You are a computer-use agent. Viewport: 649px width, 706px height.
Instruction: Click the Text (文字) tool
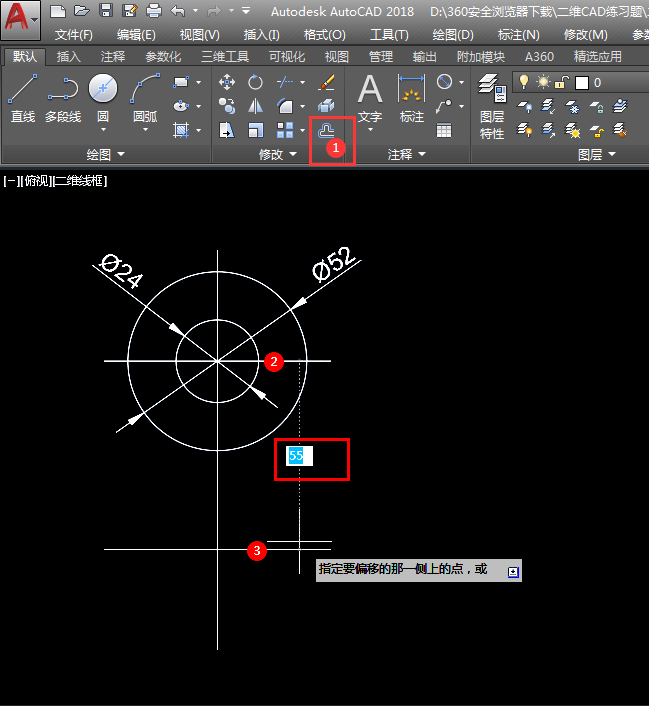[370, 99]
